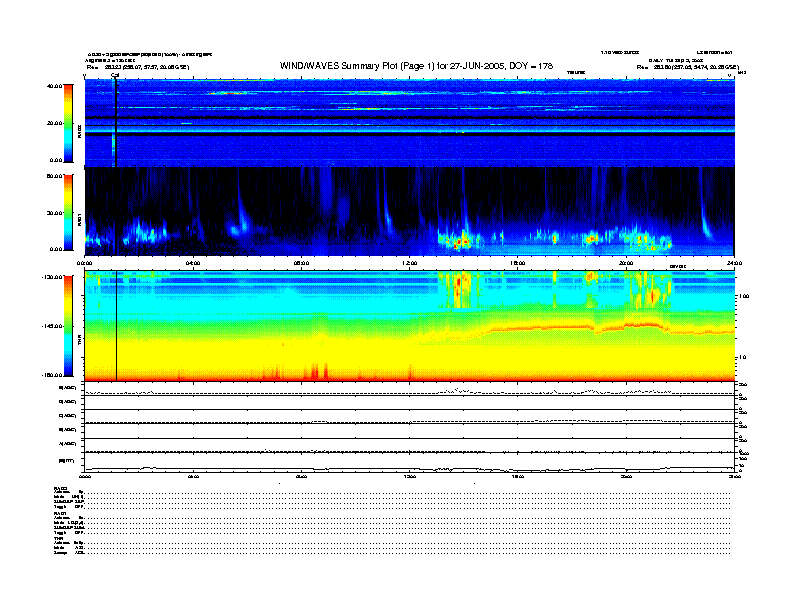Click the 20.00 label on RAD2 scale
The image size is (792, 612).
[54, 123]
